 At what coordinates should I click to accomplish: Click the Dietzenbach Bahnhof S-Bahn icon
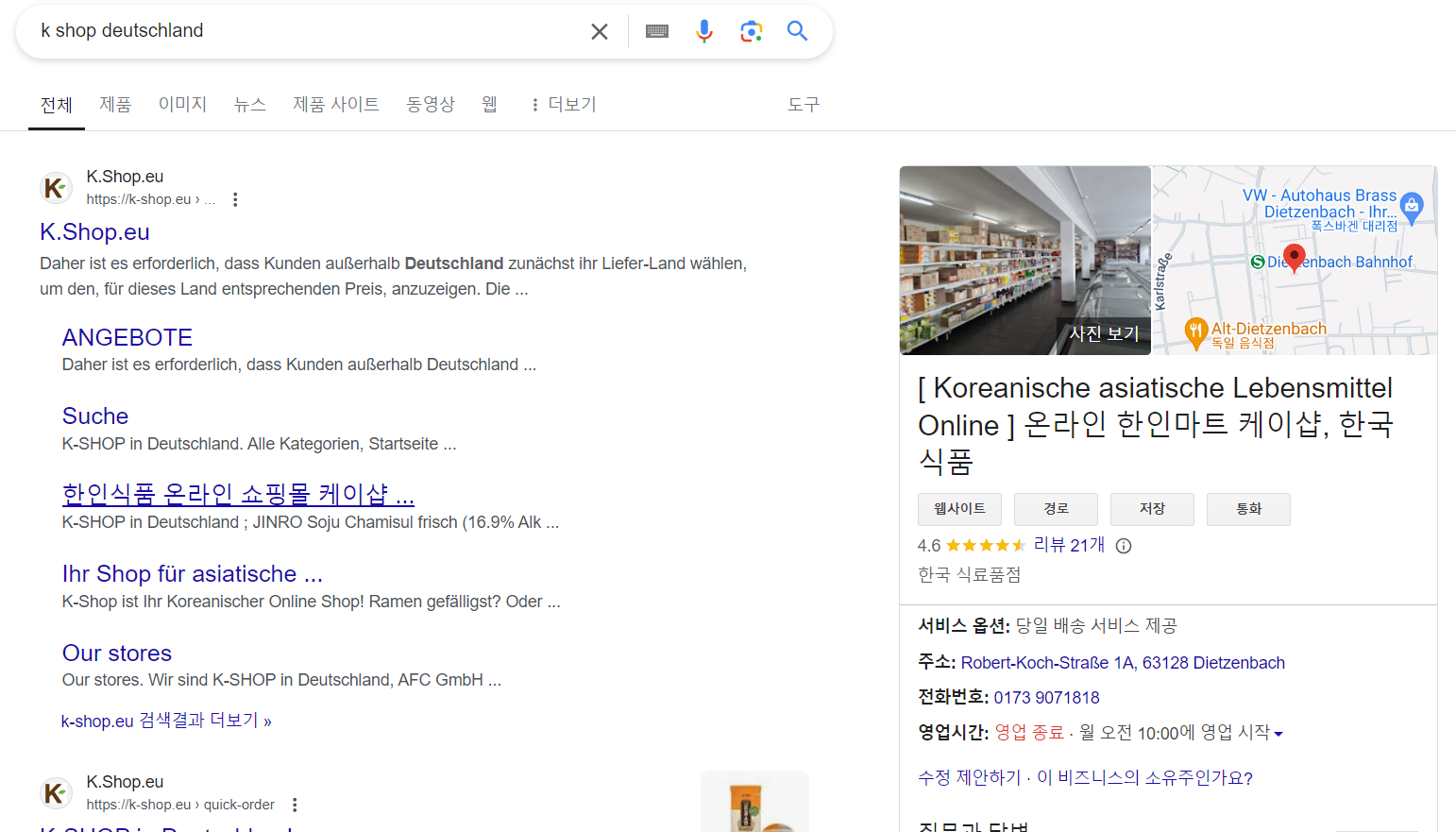(1258, 262)
